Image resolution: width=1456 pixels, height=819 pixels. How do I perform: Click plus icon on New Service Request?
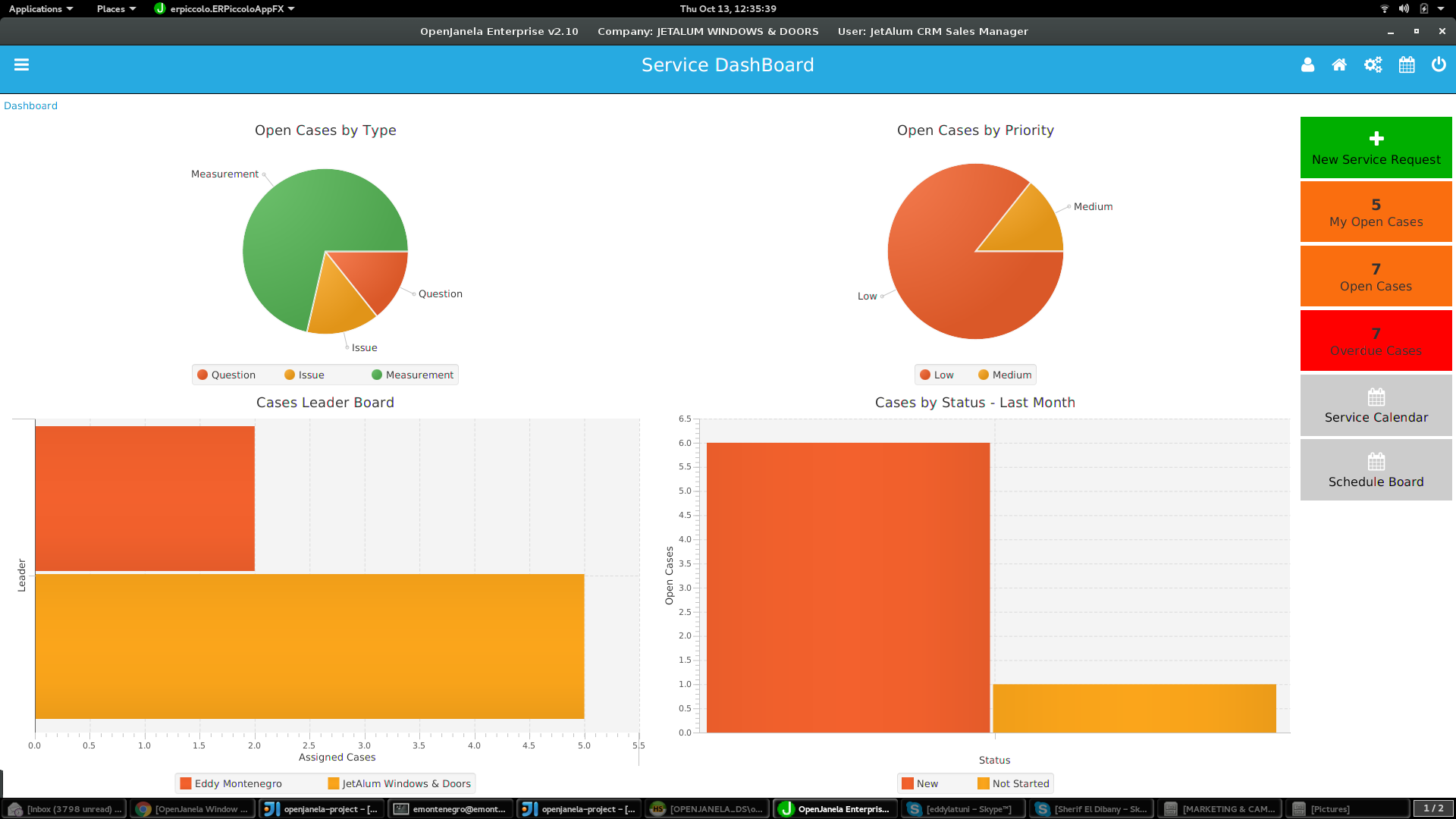point(1376,139)
